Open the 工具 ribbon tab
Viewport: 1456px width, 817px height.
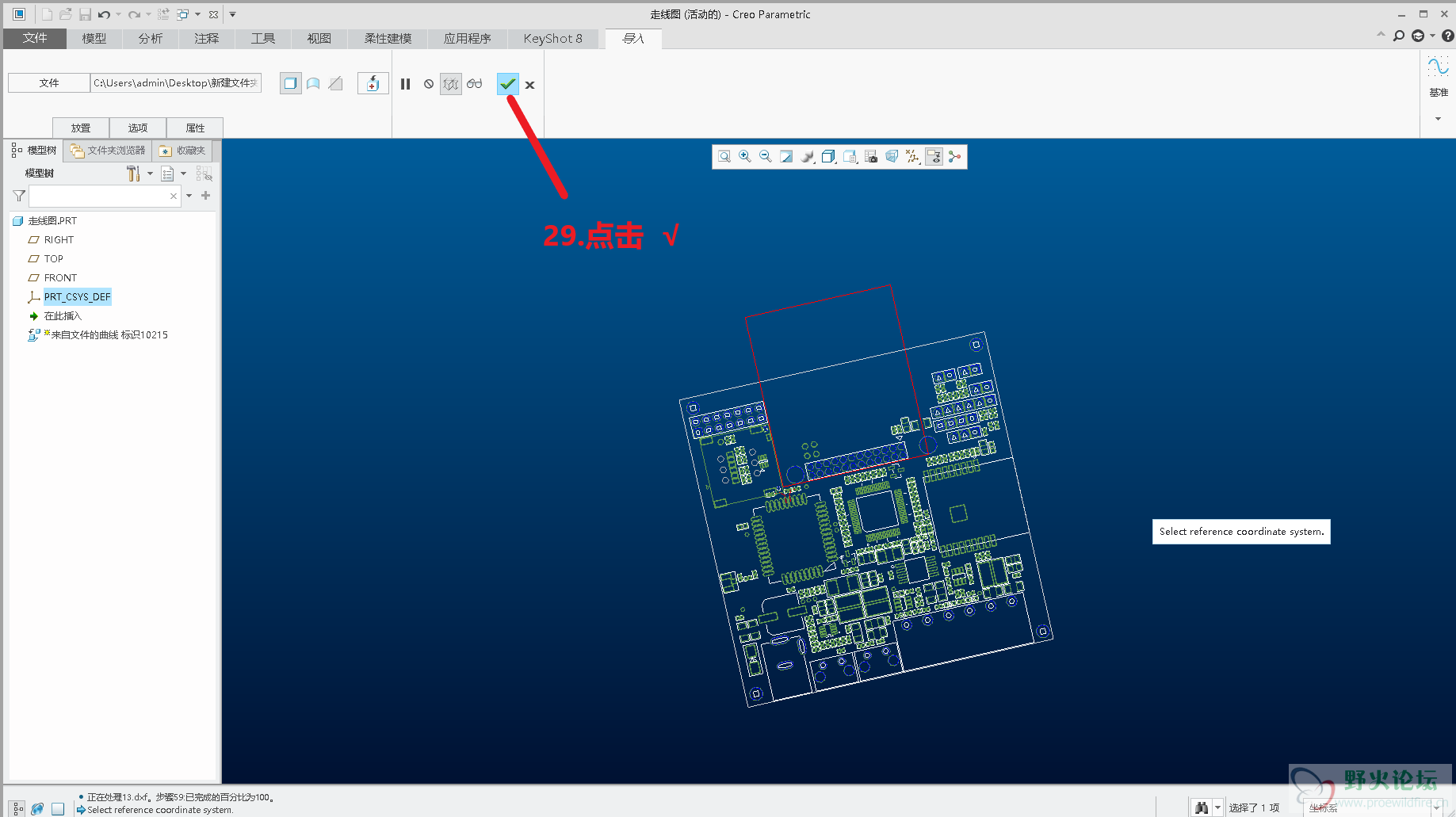tap(263, 38)
